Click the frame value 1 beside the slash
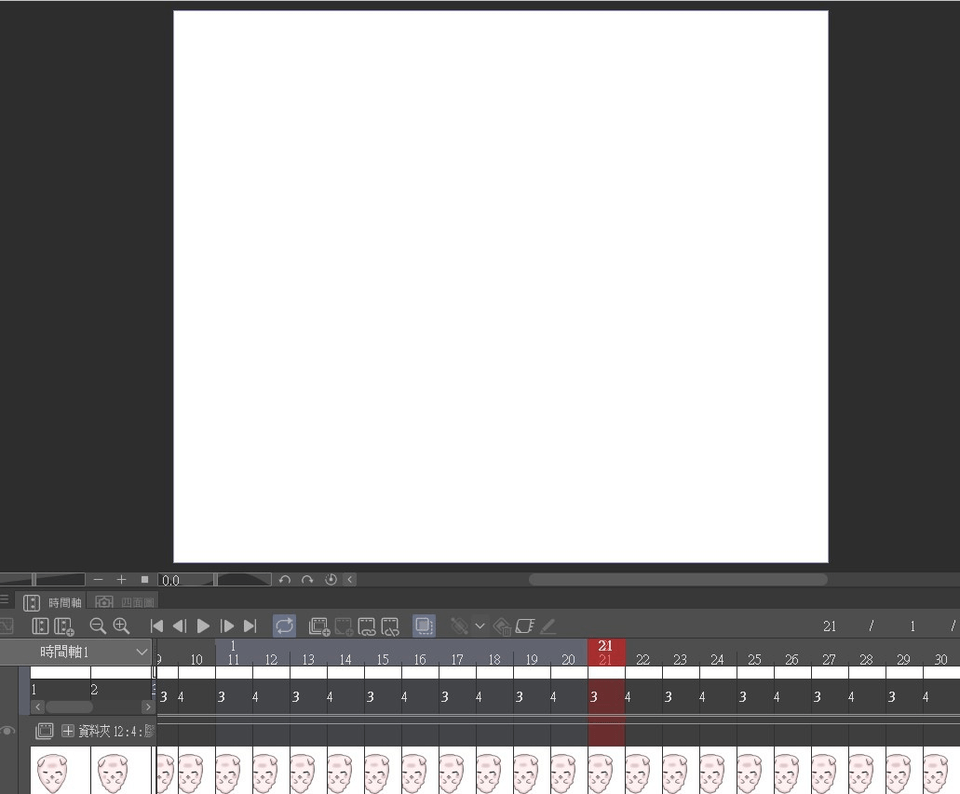 912,626
